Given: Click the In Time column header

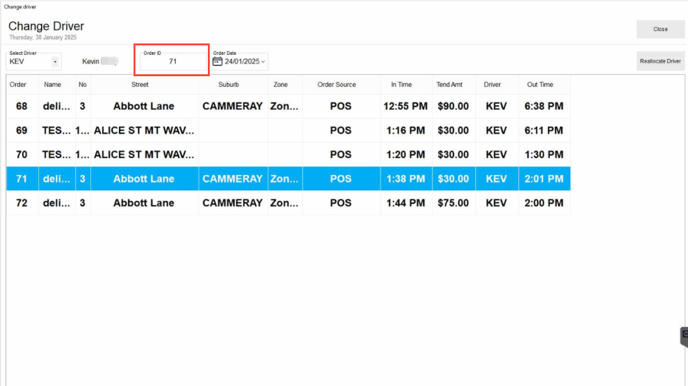Looking at the screenshot, I should (401, 85).
